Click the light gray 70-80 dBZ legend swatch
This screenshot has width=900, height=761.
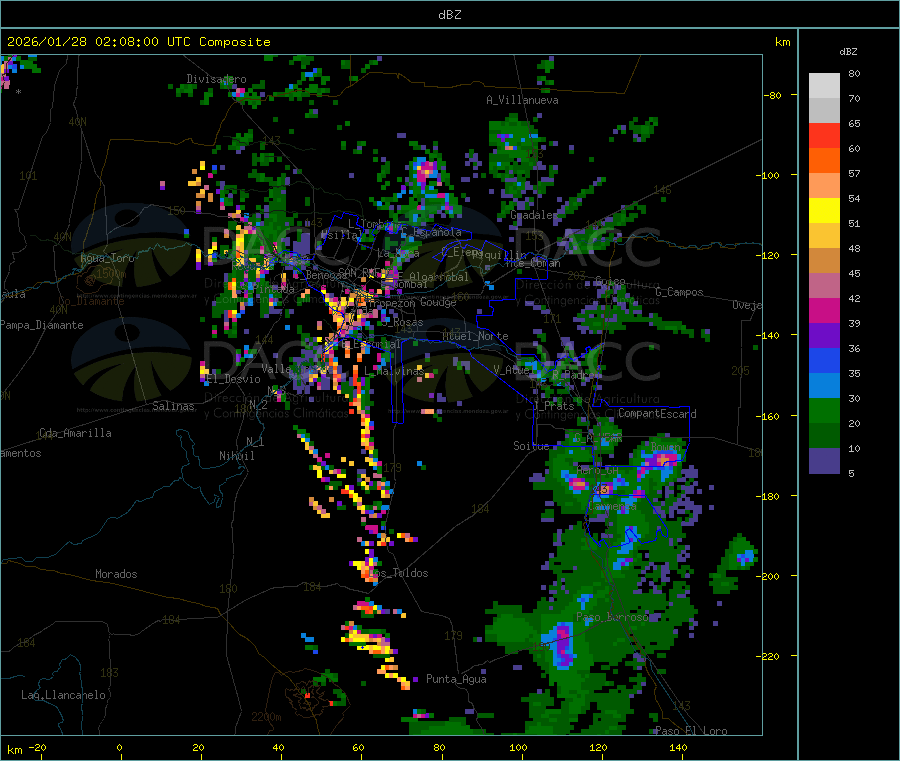click(x=824, y=86)
